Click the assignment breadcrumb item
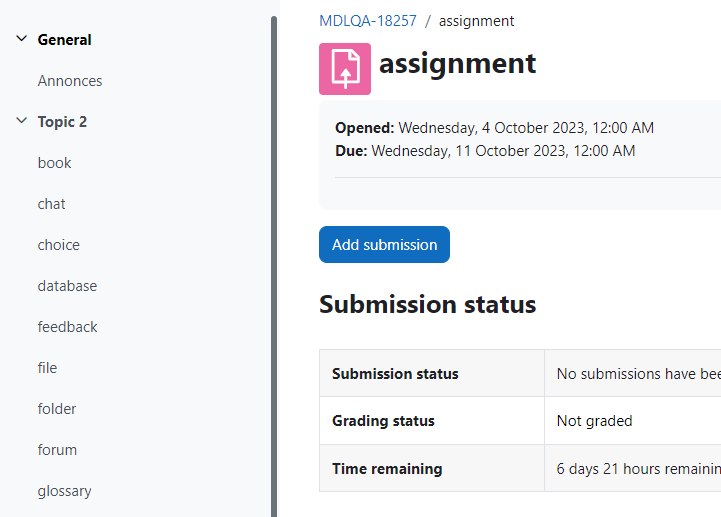 476,21
